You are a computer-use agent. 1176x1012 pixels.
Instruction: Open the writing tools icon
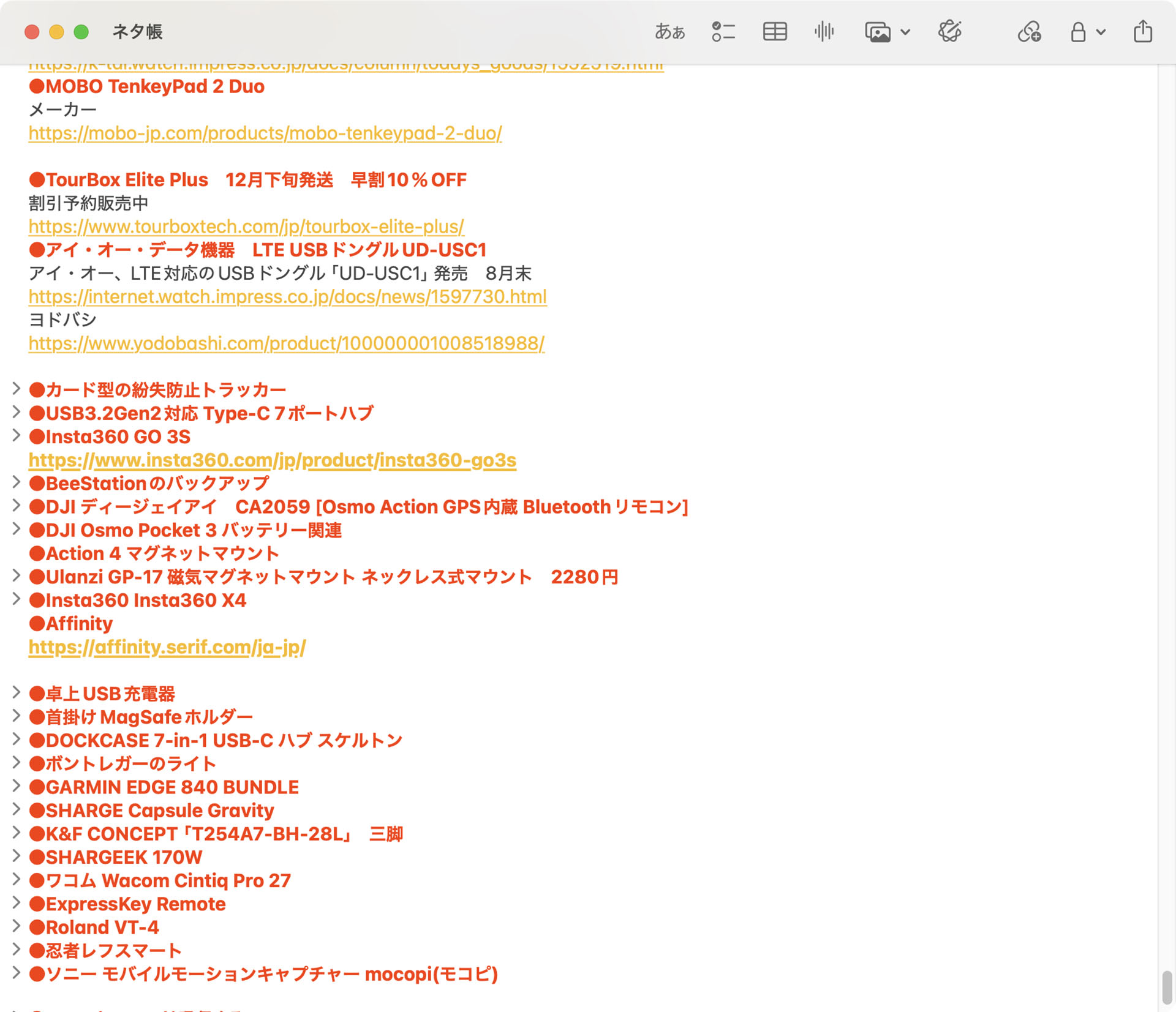tap(950, 31)
